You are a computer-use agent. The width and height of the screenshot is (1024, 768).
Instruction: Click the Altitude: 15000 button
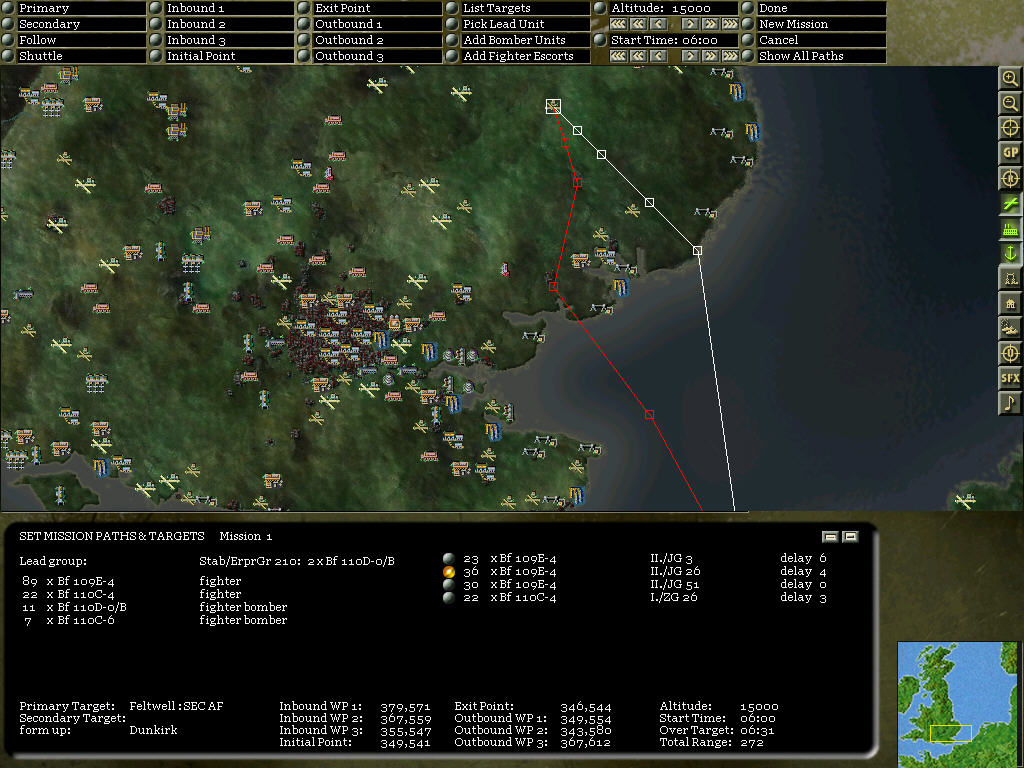[x=666, y=8]
